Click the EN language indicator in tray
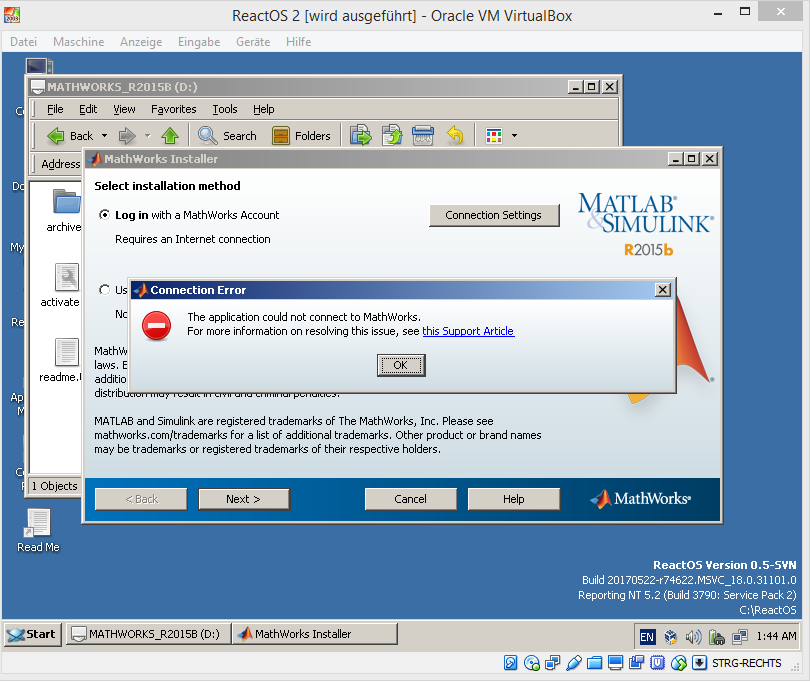 [x=647, y=636]
